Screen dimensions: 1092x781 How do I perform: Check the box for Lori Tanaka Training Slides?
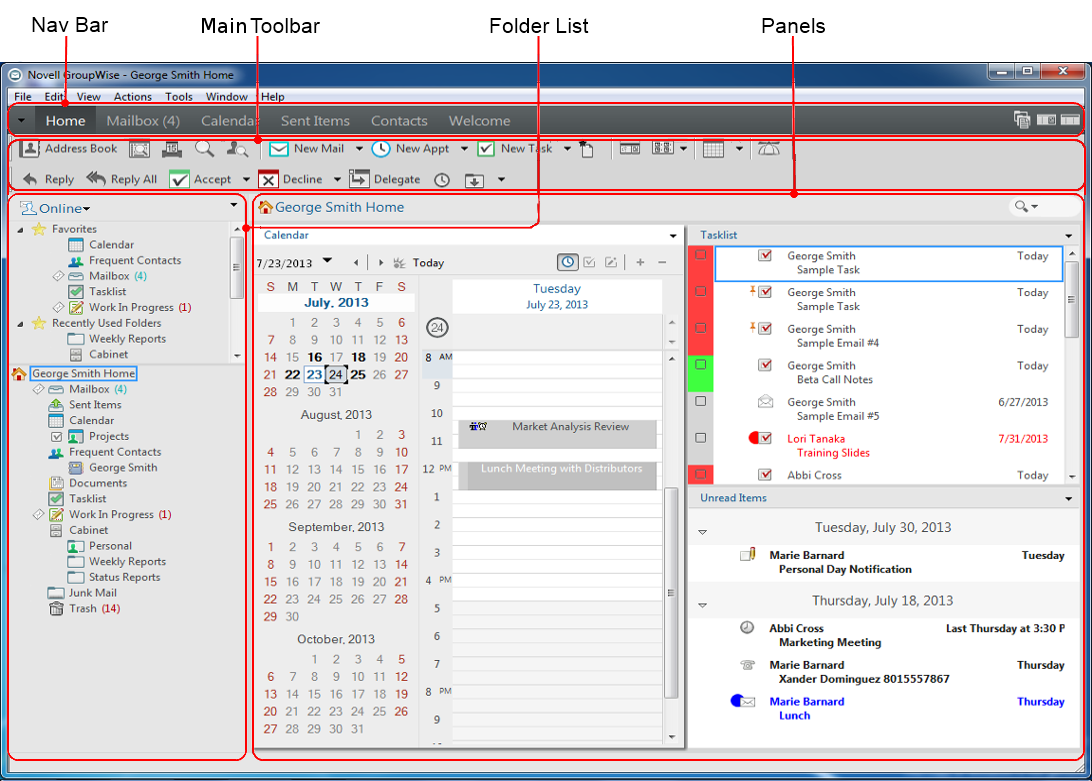pyautogui.click(x=701, y=438)
